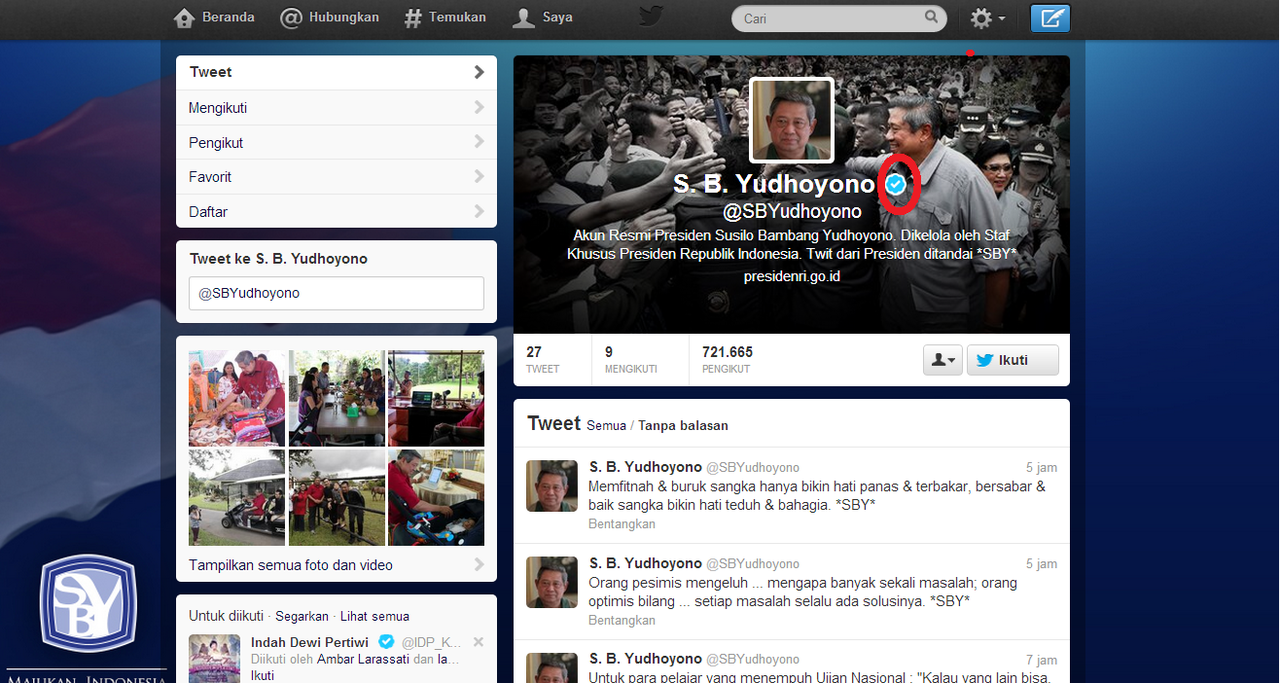
Task: Click the chevron beside Favorit
Action: [x=479, y=177]
